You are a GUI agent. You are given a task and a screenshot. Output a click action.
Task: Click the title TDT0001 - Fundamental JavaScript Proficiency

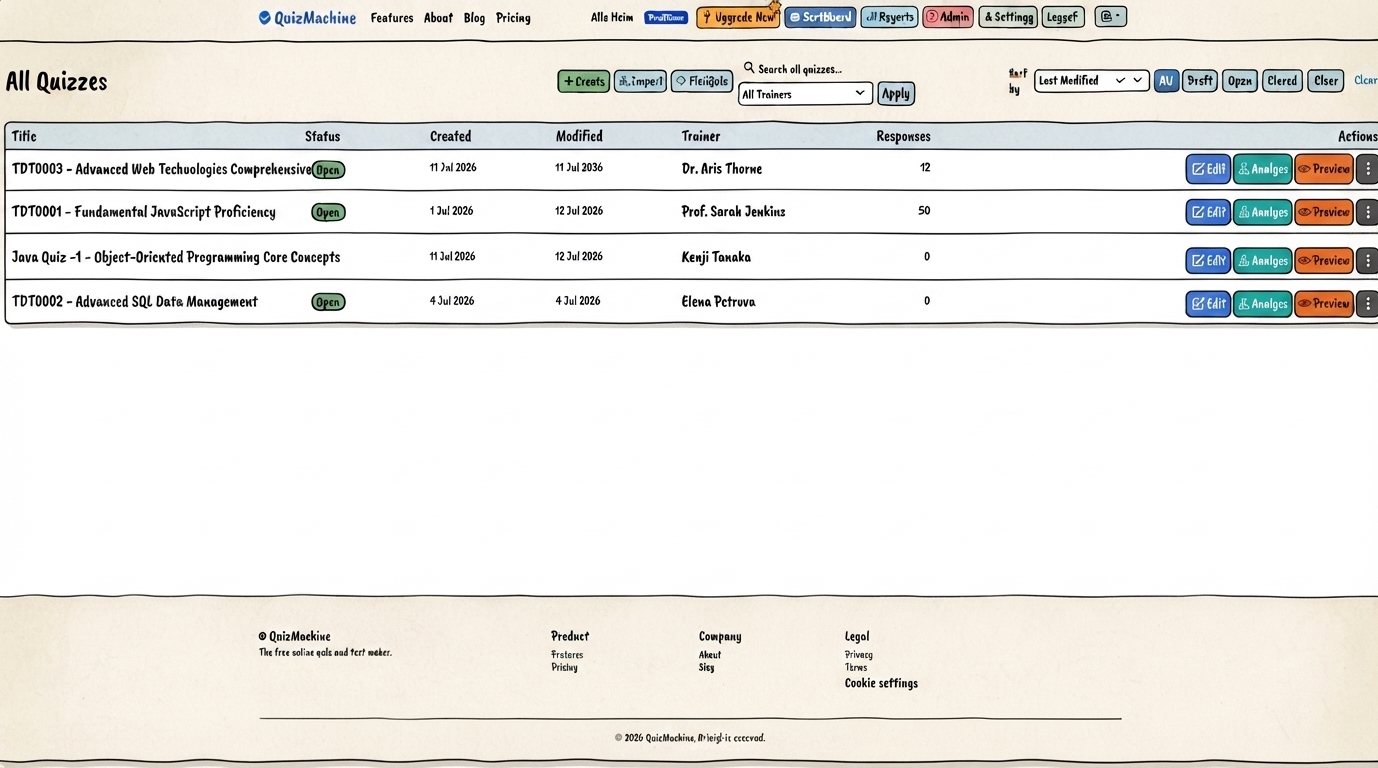coord(143,212)
